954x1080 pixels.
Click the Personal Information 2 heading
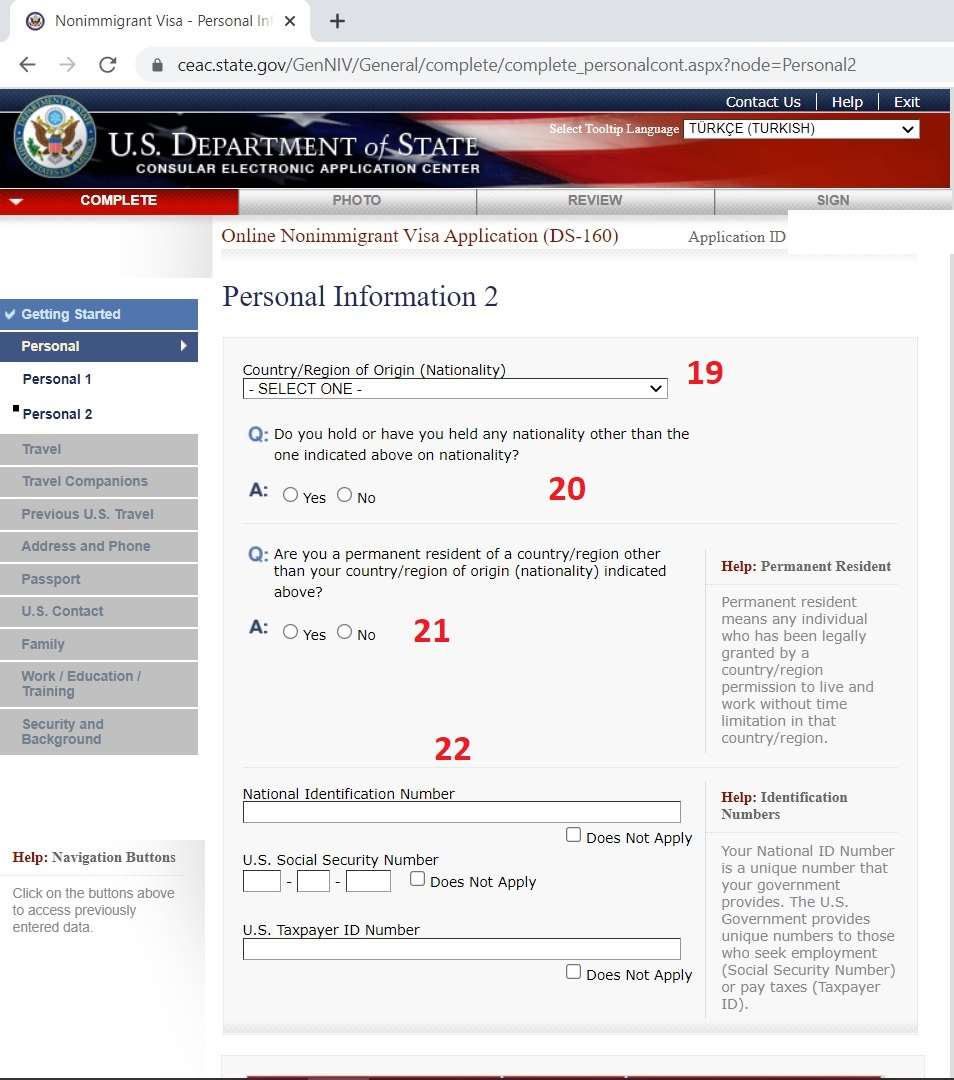pos(360,297)
